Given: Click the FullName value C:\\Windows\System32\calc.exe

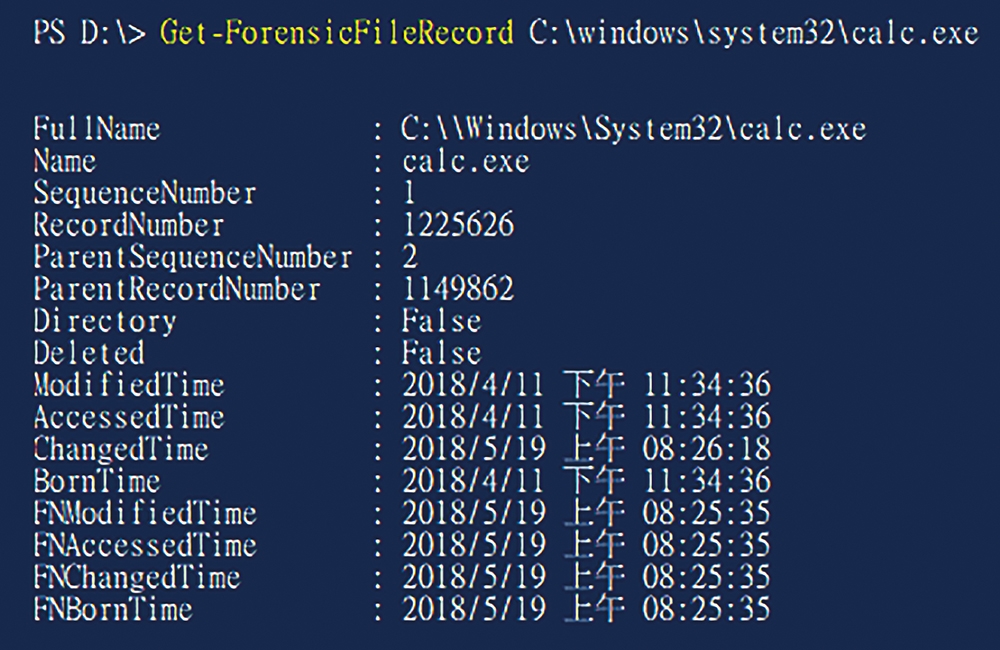Looking at the screenshot, I should (633, 129).
